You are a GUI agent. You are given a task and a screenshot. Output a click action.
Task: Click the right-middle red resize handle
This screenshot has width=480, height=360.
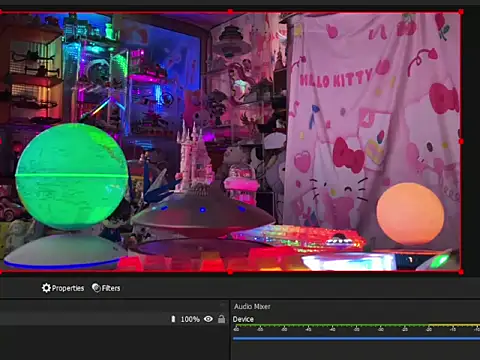point(461,142)
